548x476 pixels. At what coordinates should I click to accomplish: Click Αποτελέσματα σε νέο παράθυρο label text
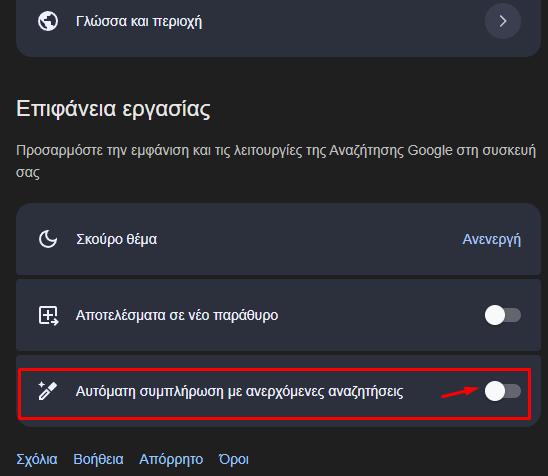[177, 315]
